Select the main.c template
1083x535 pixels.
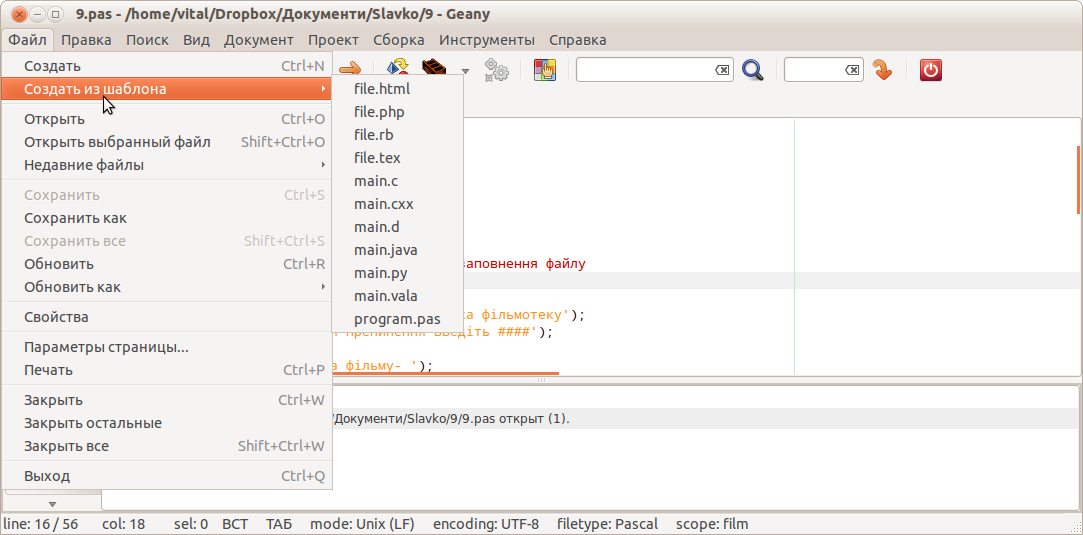click(397, 181)
